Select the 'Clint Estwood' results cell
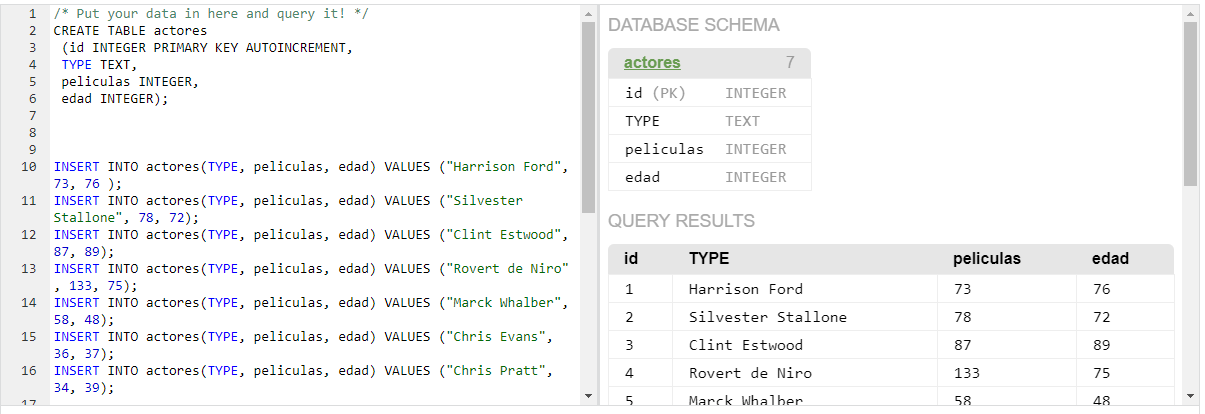 745,345
